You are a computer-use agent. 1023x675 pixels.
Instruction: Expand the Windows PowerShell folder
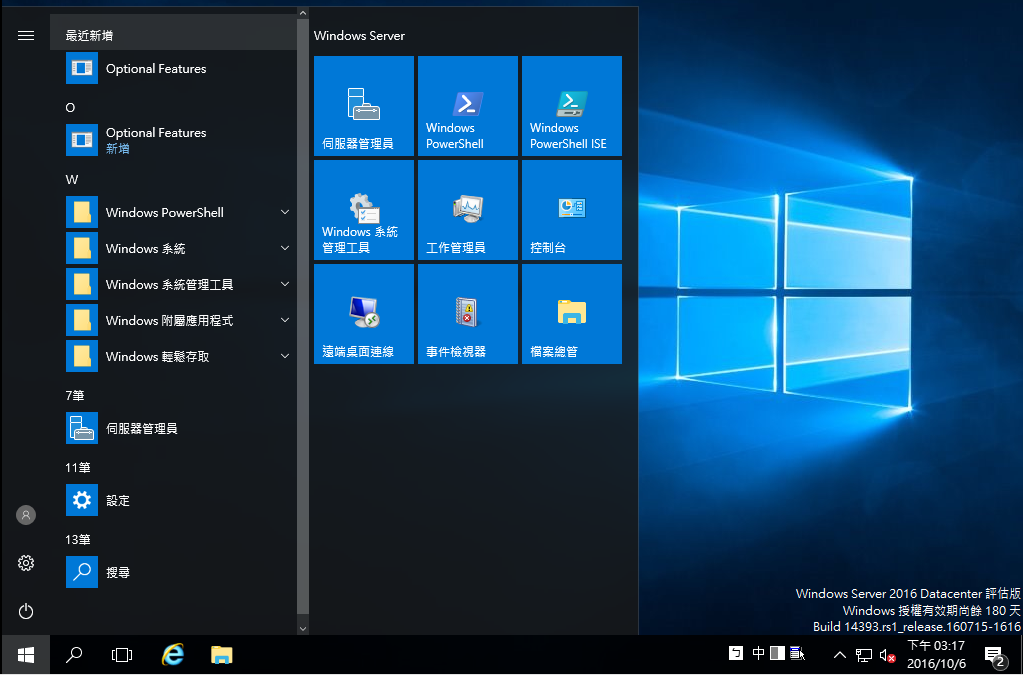coord(174,212)
